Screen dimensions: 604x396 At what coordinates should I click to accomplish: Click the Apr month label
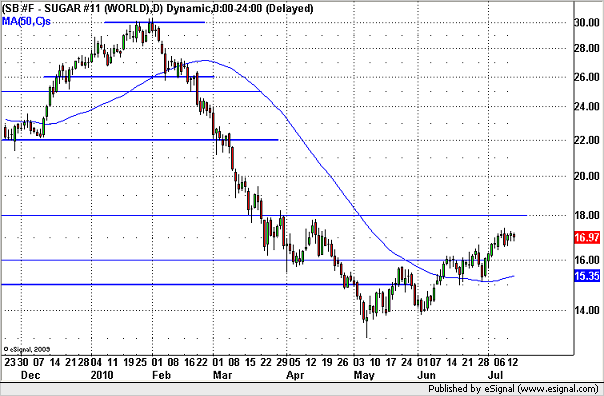pyautogui.click(x=295, y=375)
